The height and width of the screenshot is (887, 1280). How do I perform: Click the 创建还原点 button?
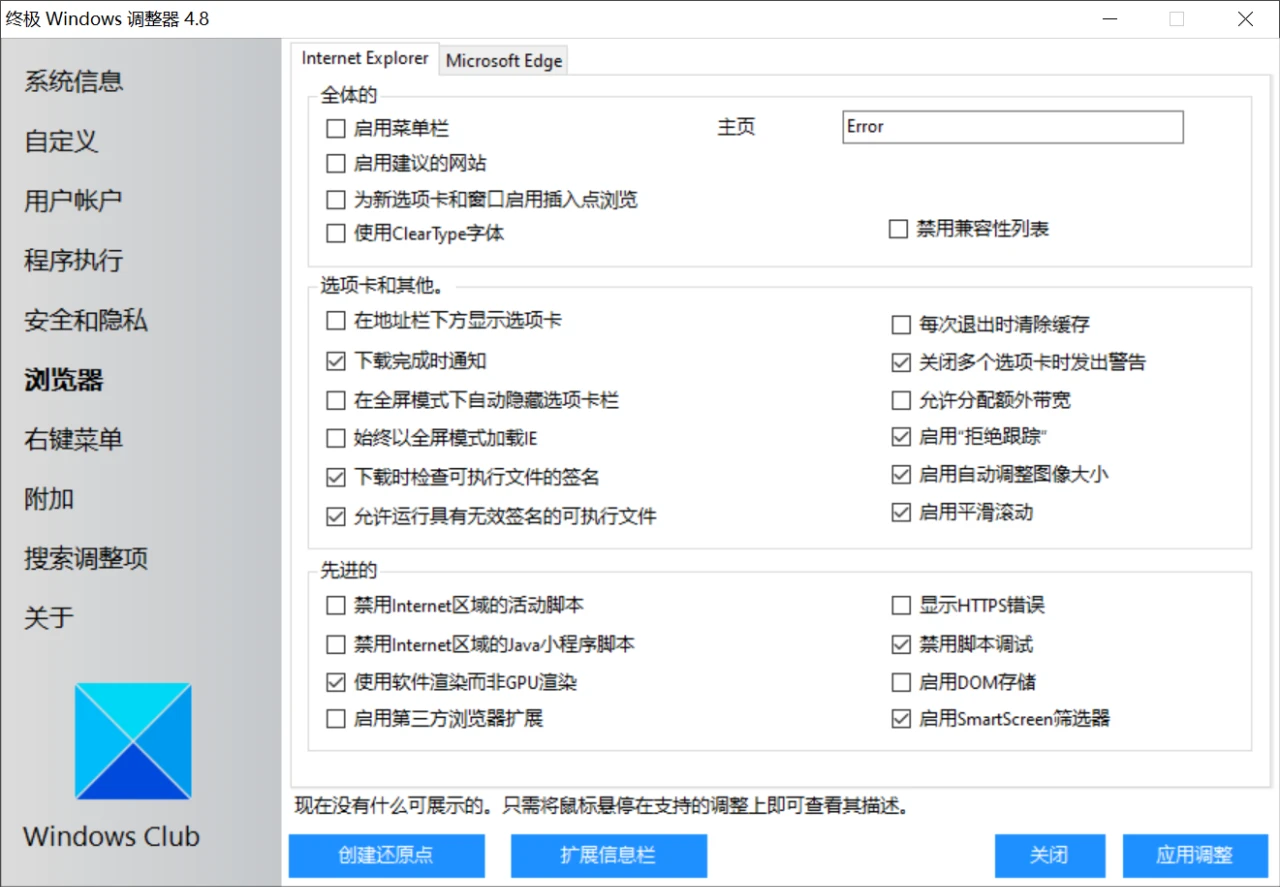[x=387, y=855]
